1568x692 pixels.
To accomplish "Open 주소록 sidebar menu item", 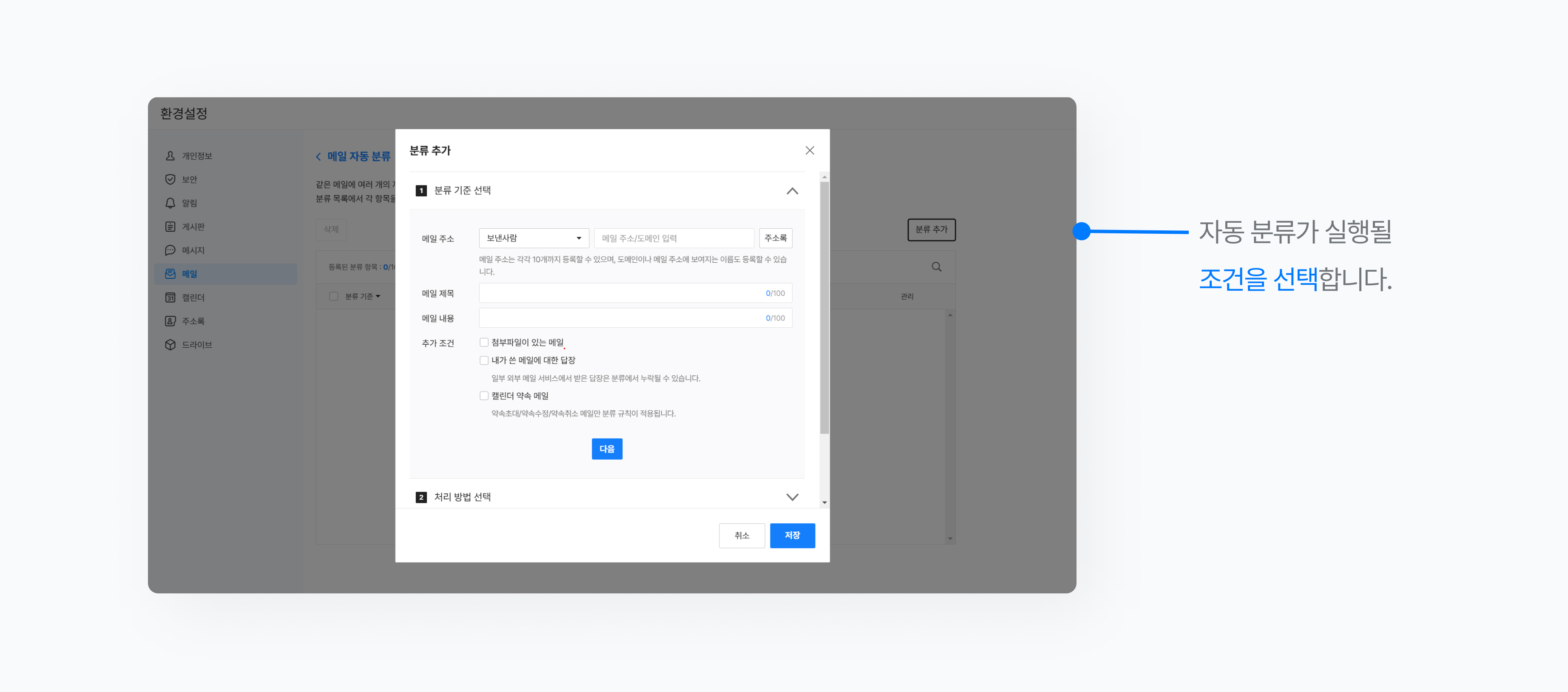I will pyautogui.click(x=192, y=321).
